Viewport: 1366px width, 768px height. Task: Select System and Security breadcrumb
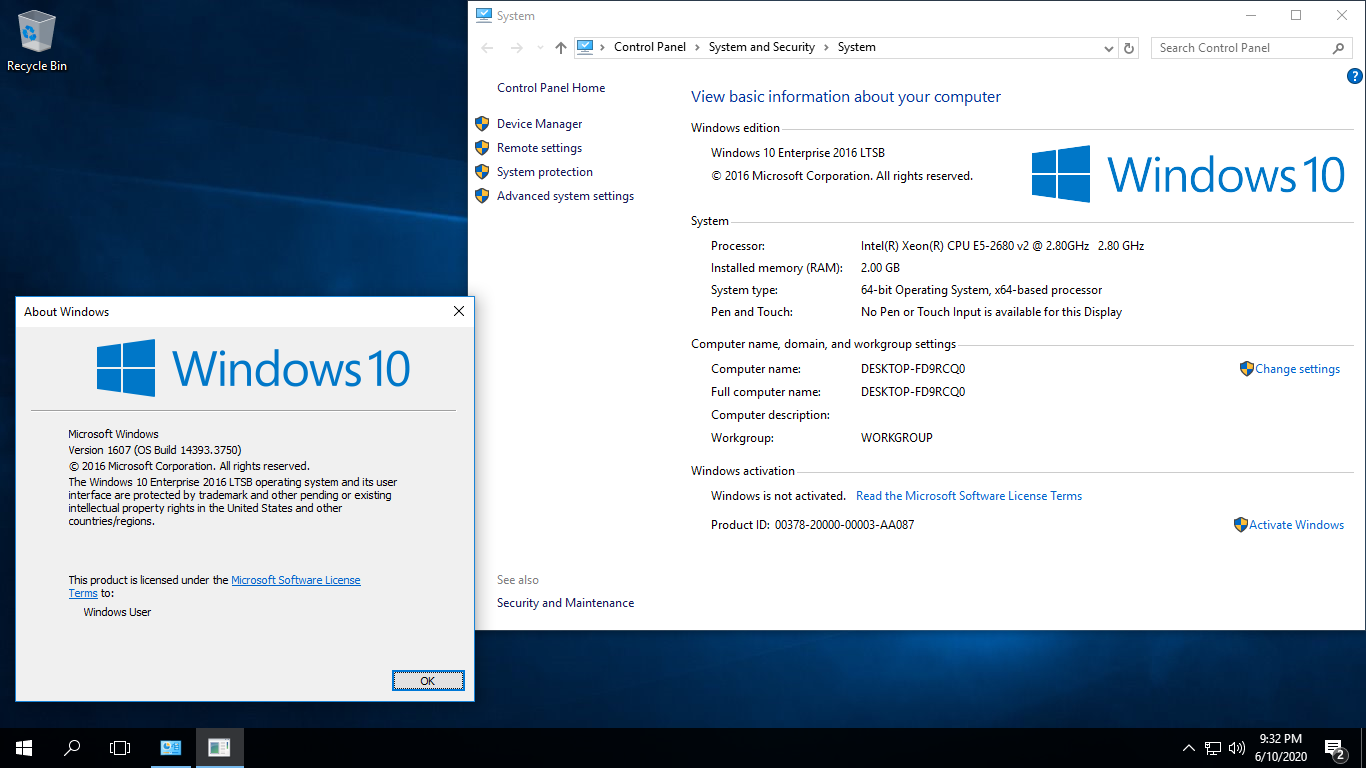[x=761, y=47]
